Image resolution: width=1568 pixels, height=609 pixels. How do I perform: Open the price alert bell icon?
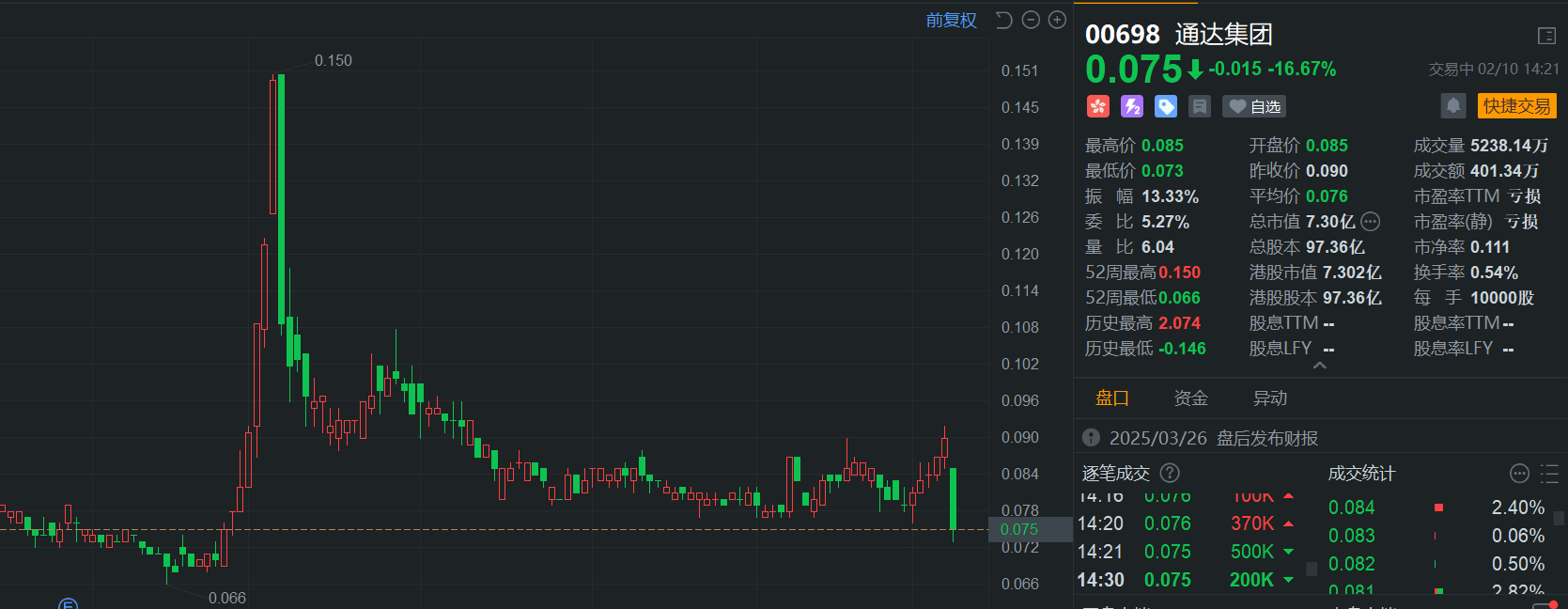[1452, 105]
